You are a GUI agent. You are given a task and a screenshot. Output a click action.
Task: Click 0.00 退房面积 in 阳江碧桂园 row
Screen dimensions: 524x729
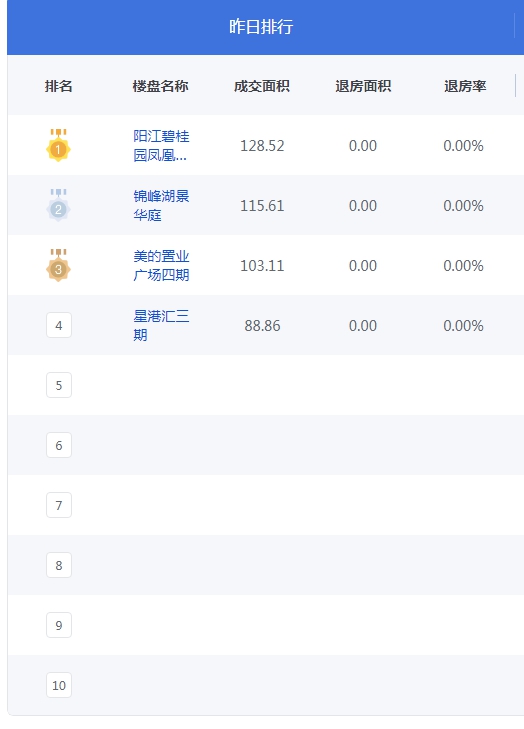click(363, 146)
